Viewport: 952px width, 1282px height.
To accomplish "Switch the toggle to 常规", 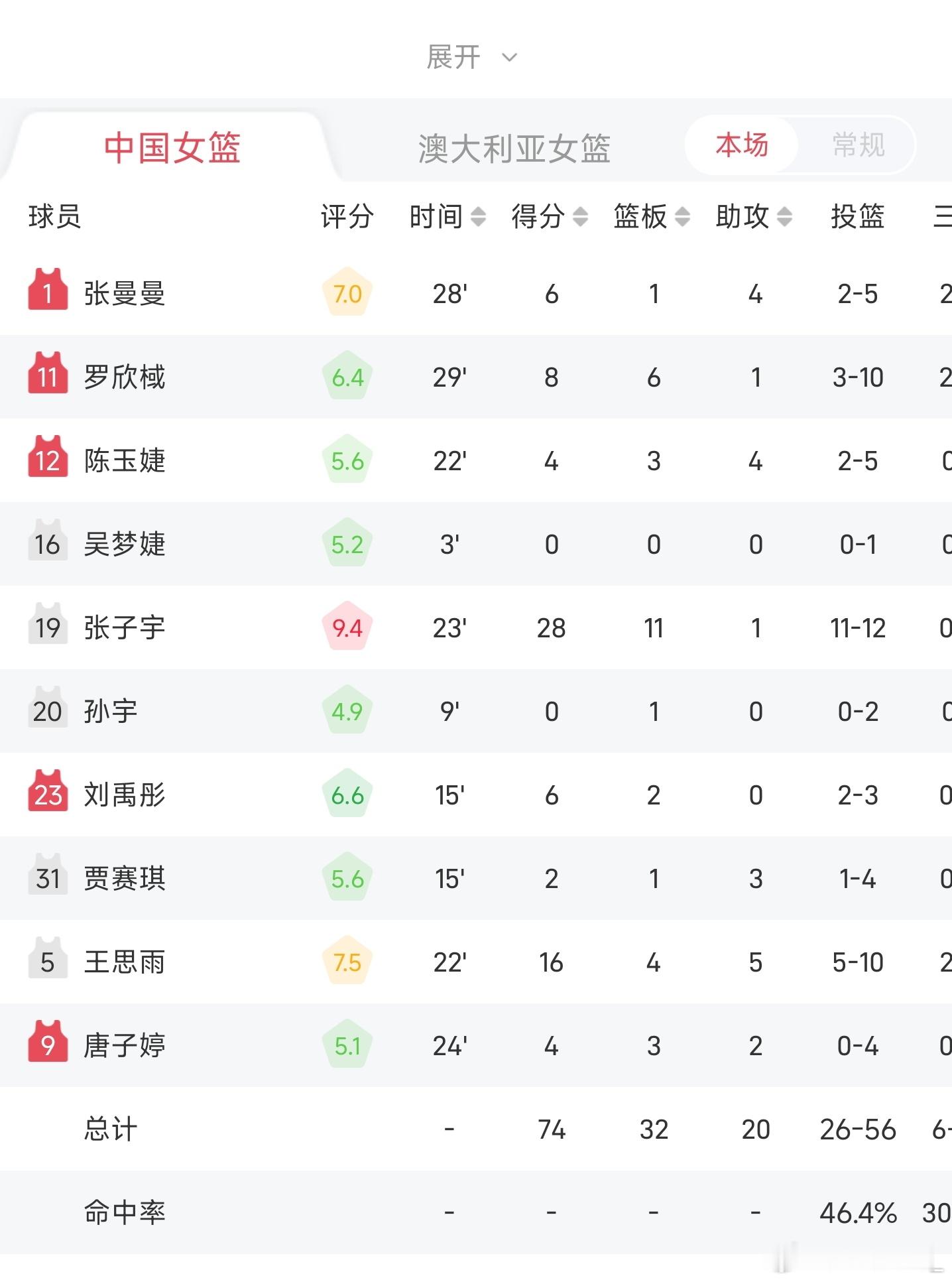I will (x=858, y=145).
